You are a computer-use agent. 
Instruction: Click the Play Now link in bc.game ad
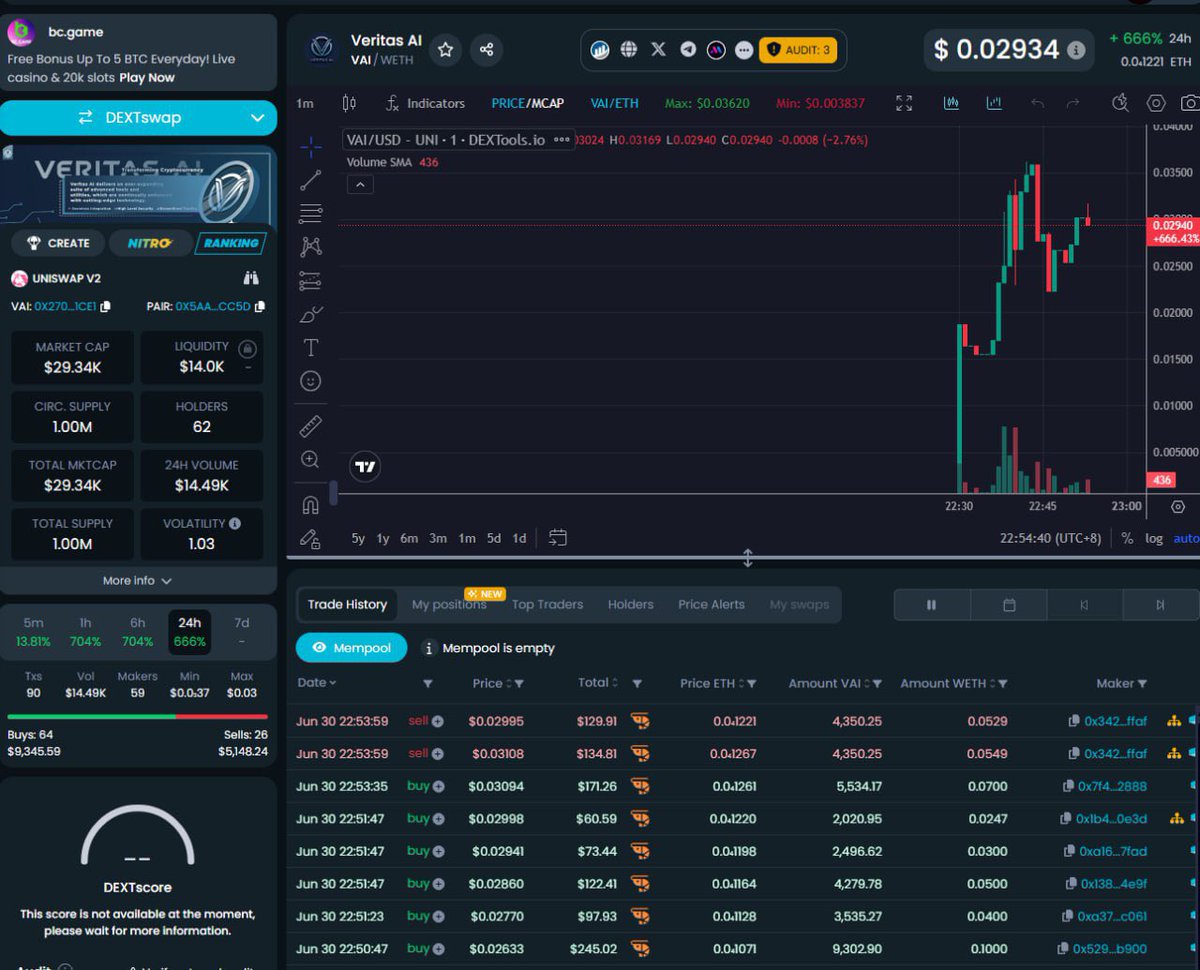tap(147, 77)
